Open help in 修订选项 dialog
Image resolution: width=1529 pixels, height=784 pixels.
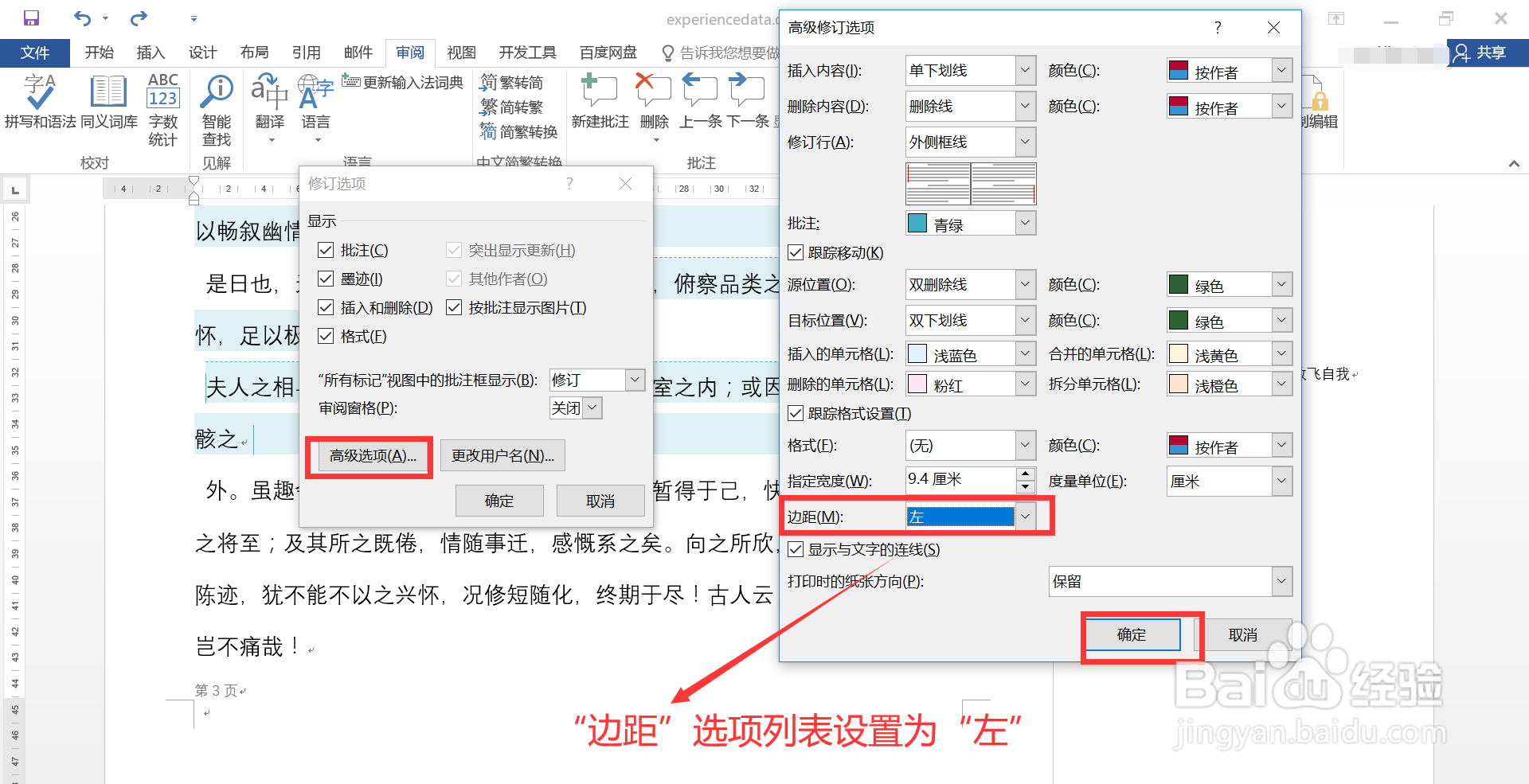(569, 184)
